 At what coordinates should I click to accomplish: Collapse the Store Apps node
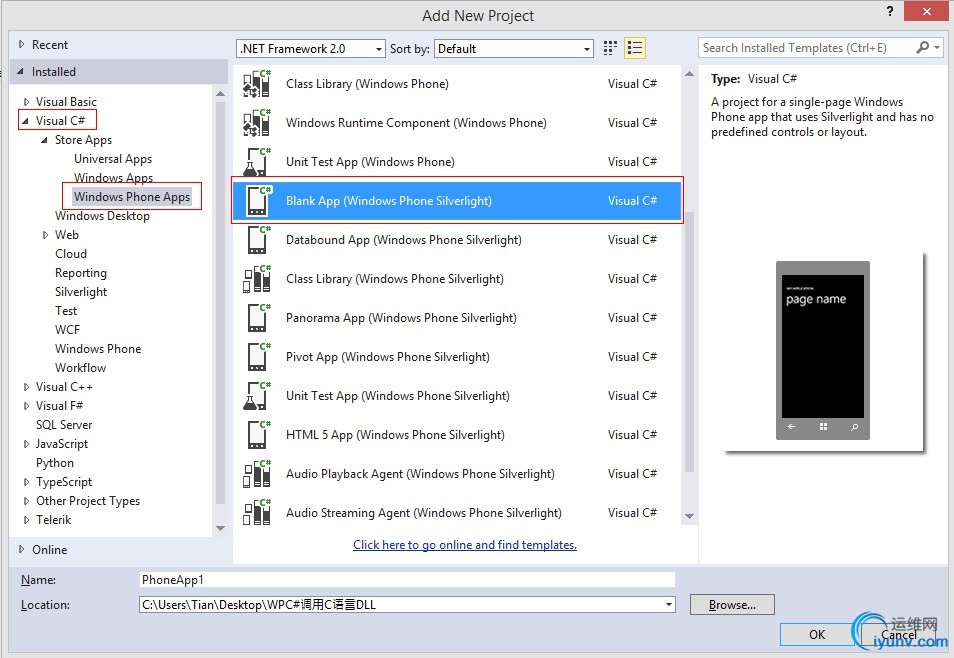[44, 140]
